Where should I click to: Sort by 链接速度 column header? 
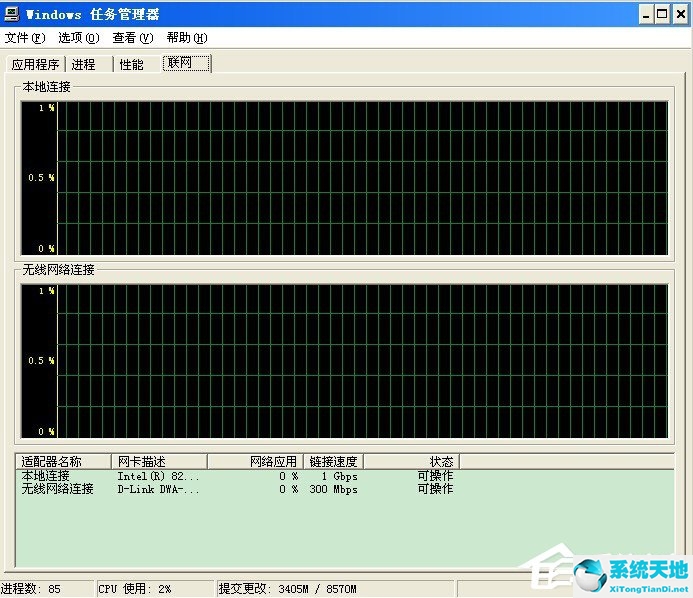(x=333, y=461)
